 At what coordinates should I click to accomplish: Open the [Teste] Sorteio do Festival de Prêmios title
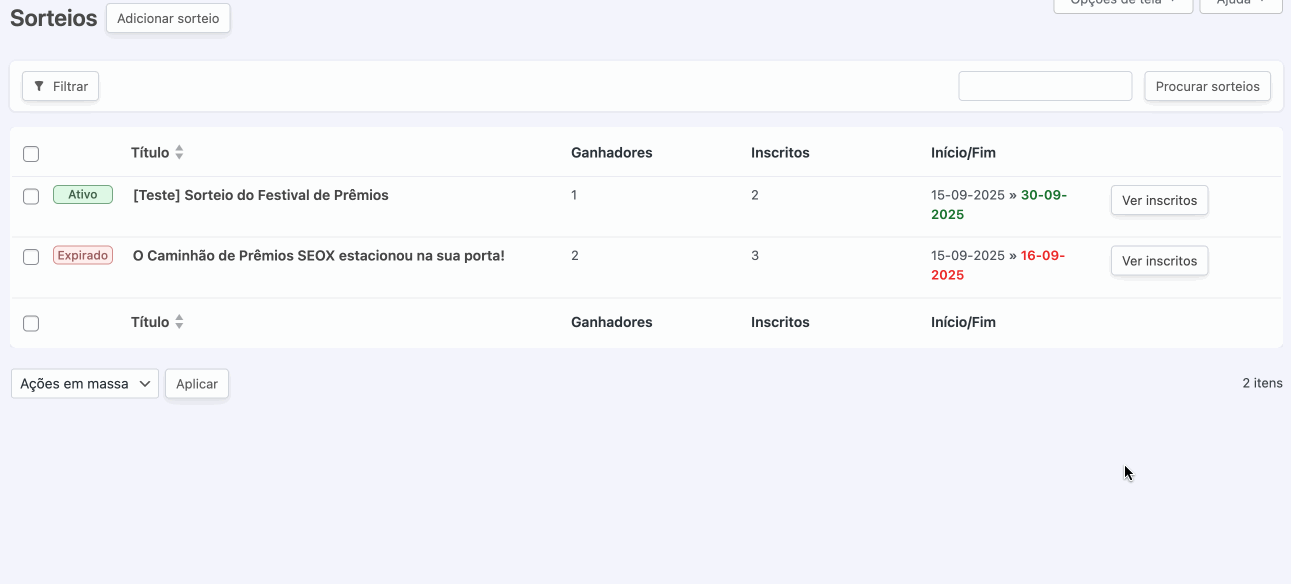click(261, 196)
